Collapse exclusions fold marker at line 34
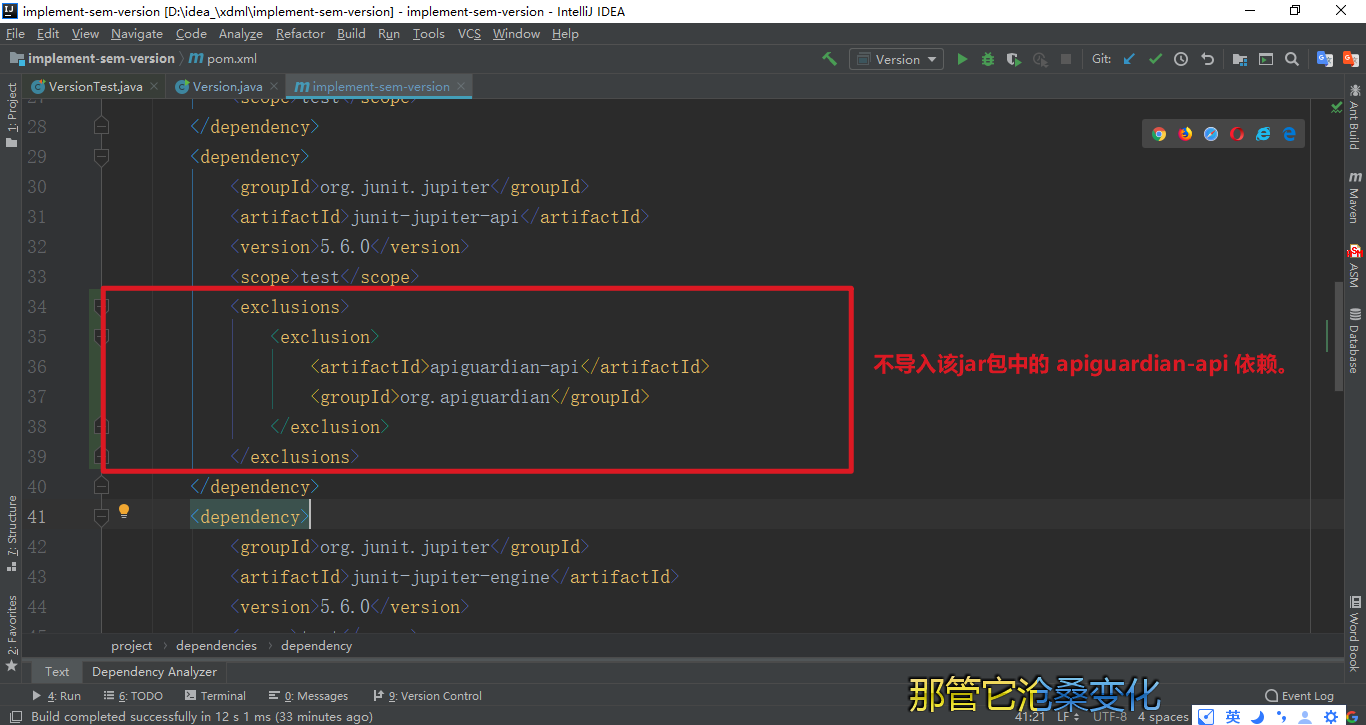Screen dimensions: 1366x725 click(101, 307)
